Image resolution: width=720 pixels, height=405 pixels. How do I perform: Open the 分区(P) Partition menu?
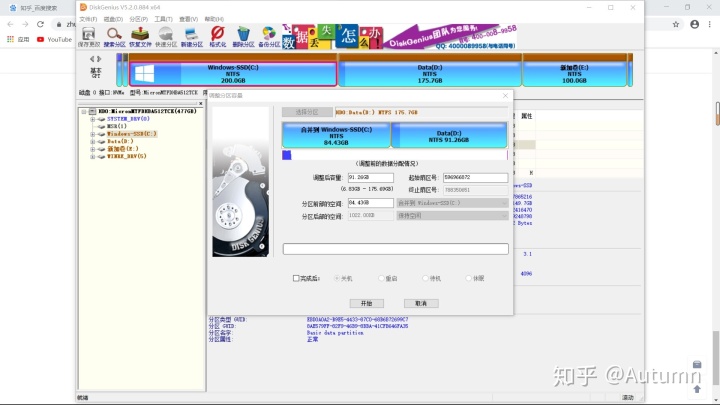[x=138, y=19]
